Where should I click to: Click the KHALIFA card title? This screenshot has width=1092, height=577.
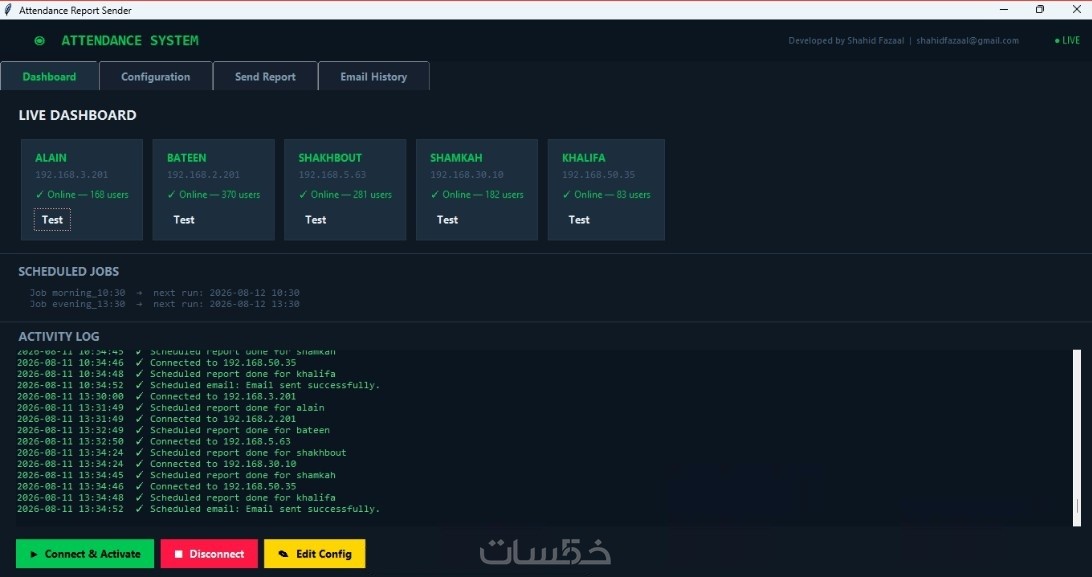(x=584, y=158)
